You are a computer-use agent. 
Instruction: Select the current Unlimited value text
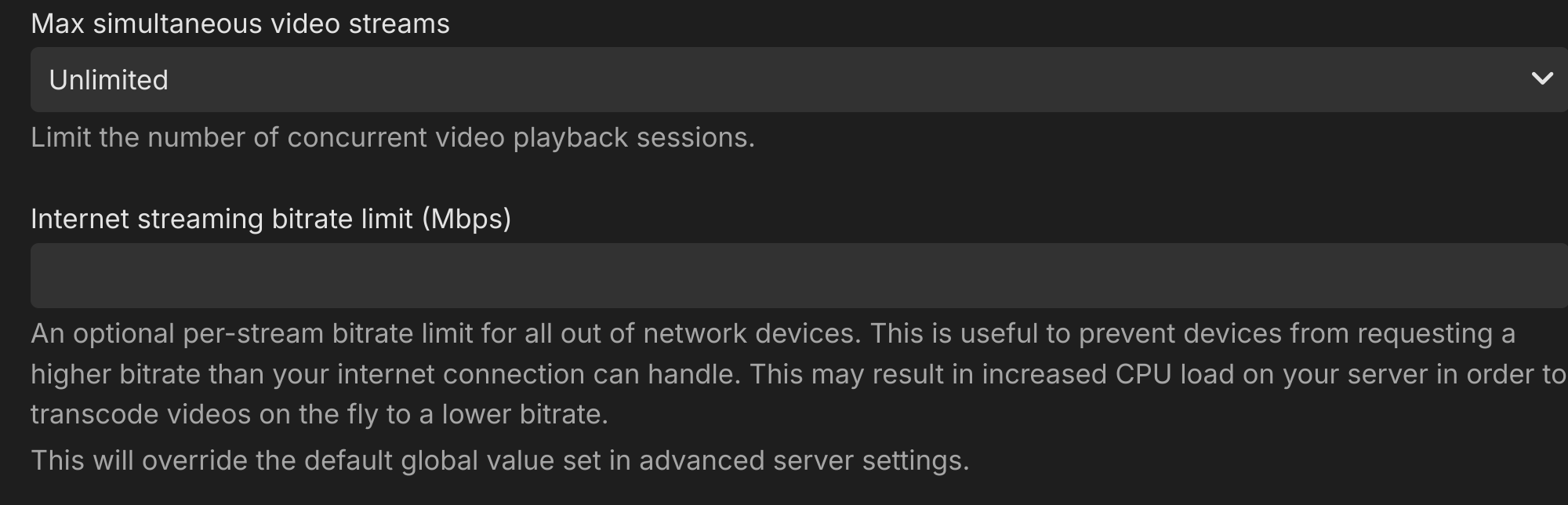point(109,79)
